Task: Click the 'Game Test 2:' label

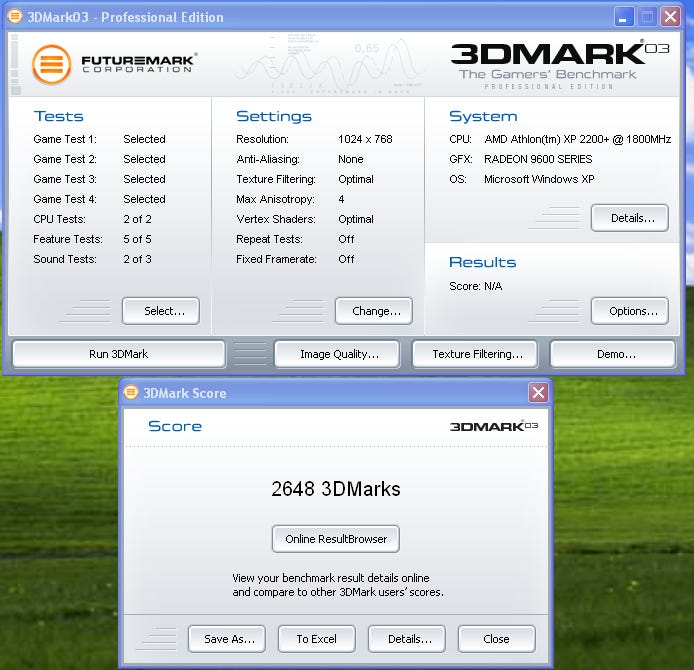Action: click(65, 159)
